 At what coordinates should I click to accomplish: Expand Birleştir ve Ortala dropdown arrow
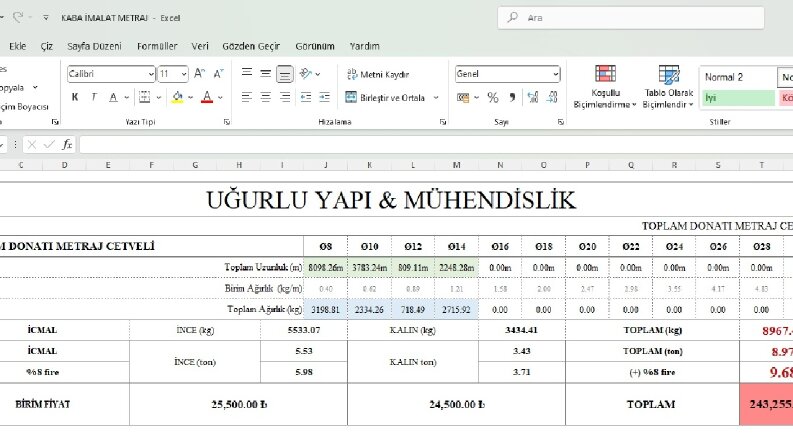tap(436, 98)
